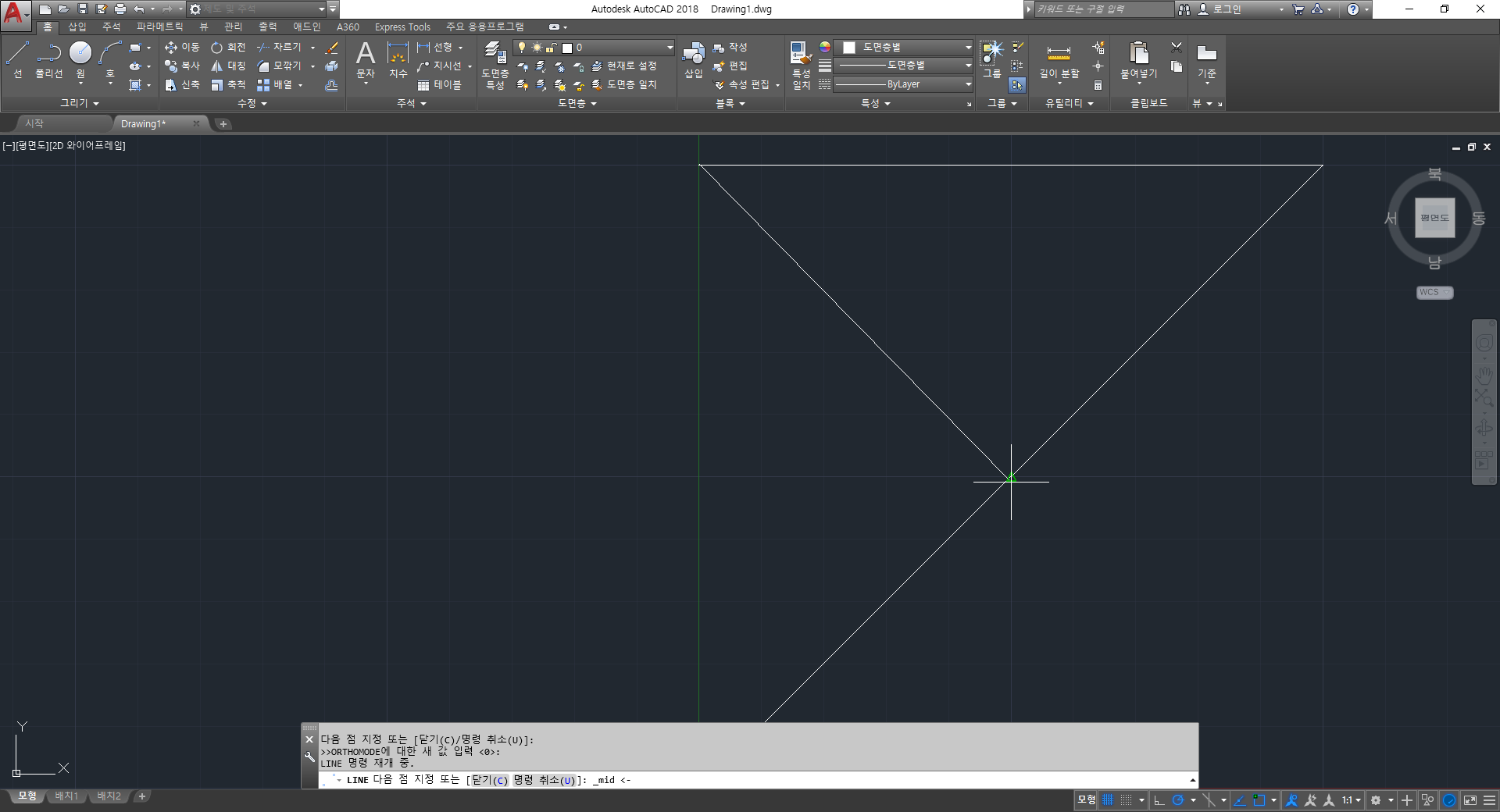This screenshot has height=812, width=1500.
Task: Click the layer 0 color swatch
Action: point(568,48)
